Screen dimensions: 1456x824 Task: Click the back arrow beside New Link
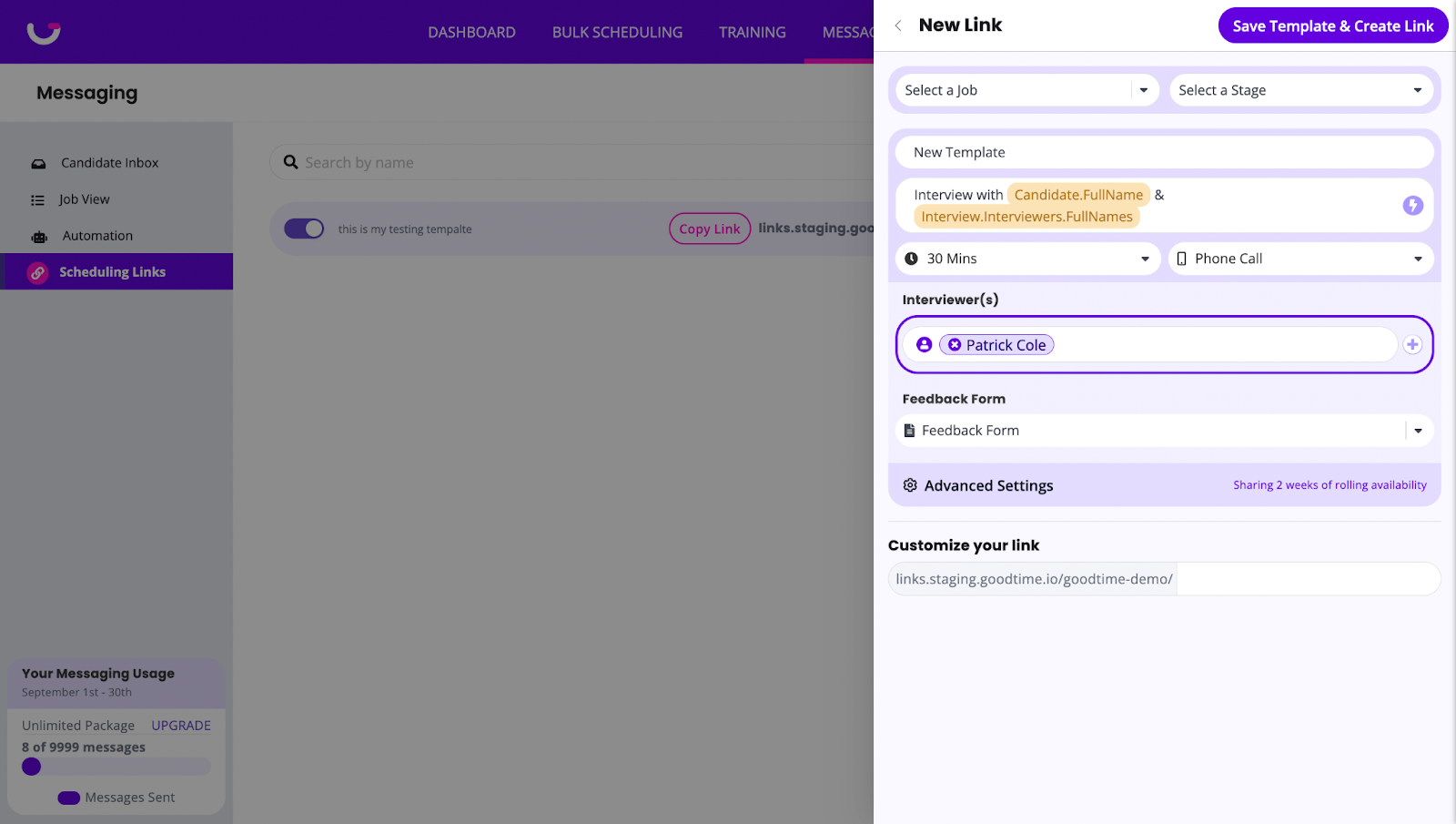tap(898, 25)
